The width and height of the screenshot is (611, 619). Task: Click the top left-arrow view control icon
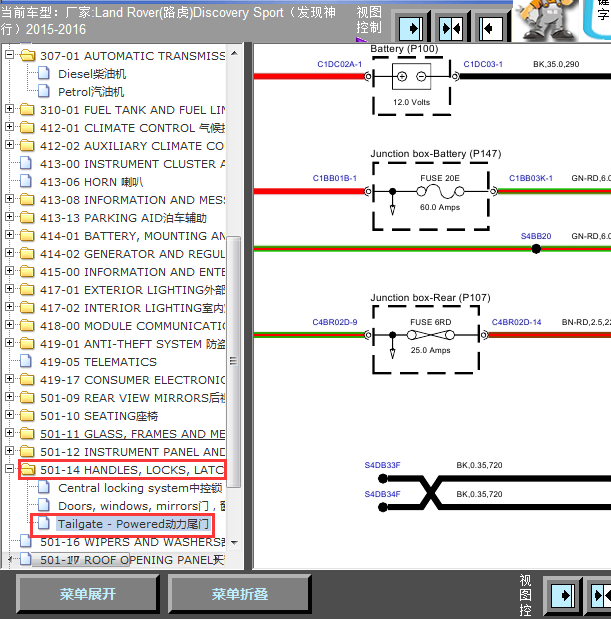[491, 28]
